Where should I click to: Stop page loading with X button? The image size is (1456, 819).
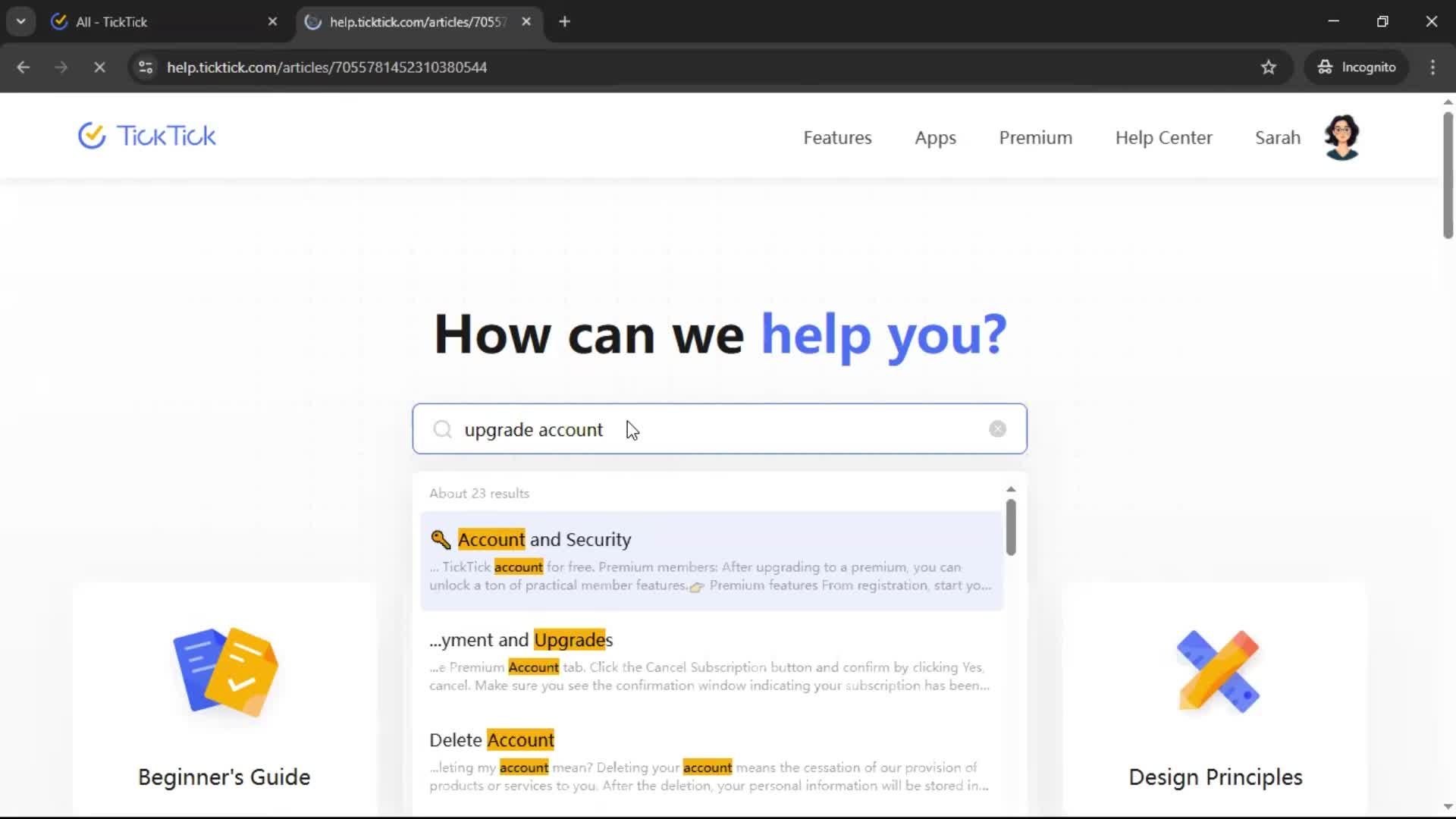(99, 67)
